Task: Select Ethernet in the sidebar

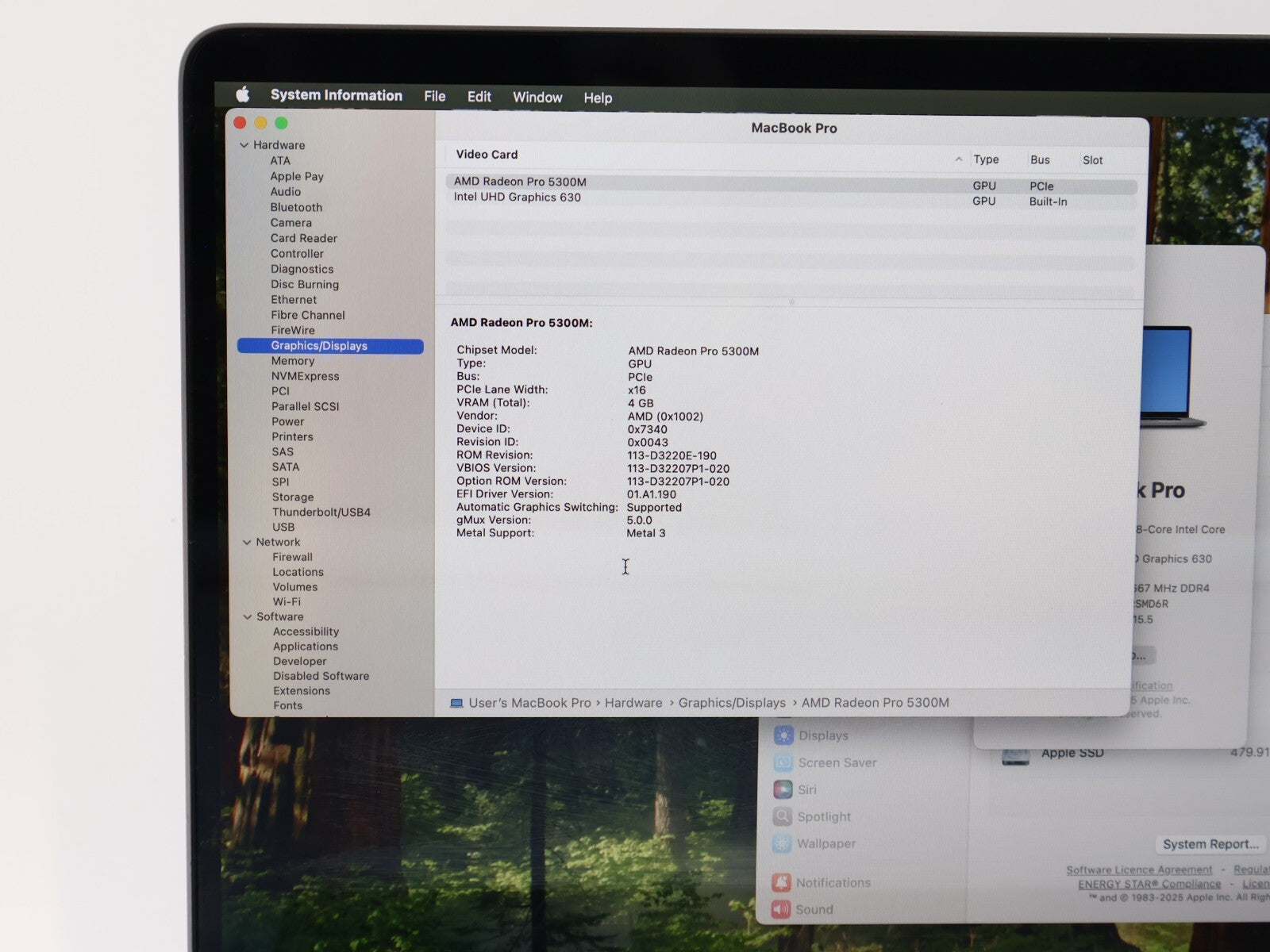Action: pyautogui.click(x=294, y=300)
